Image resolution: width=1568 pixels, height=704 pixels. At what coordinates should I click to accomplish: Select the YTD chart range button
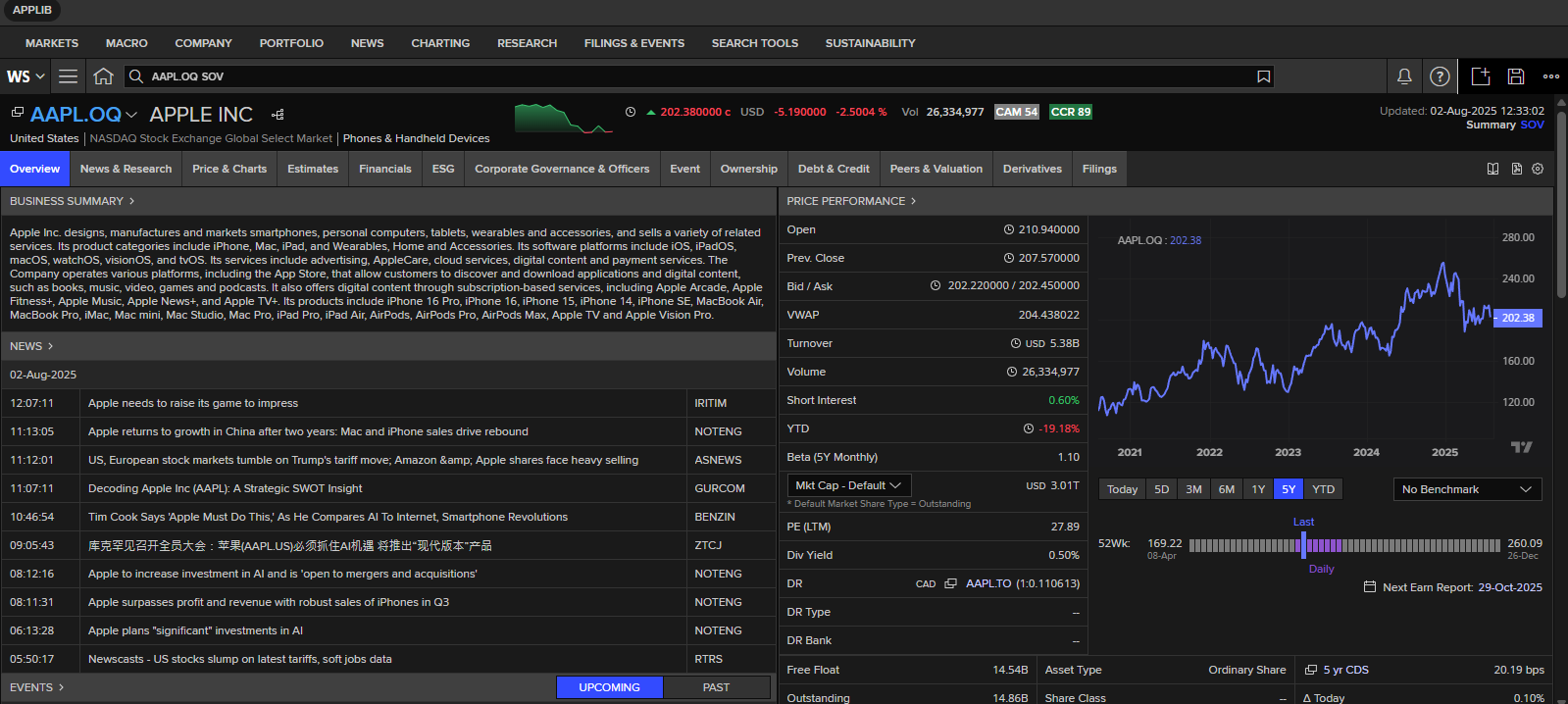point(1324,489)
